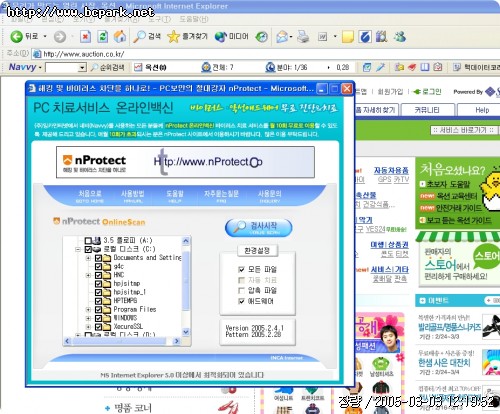Click the blue swirl toolbar icon
The width and height of the screenshot is (500, 414).
point(365,37)
